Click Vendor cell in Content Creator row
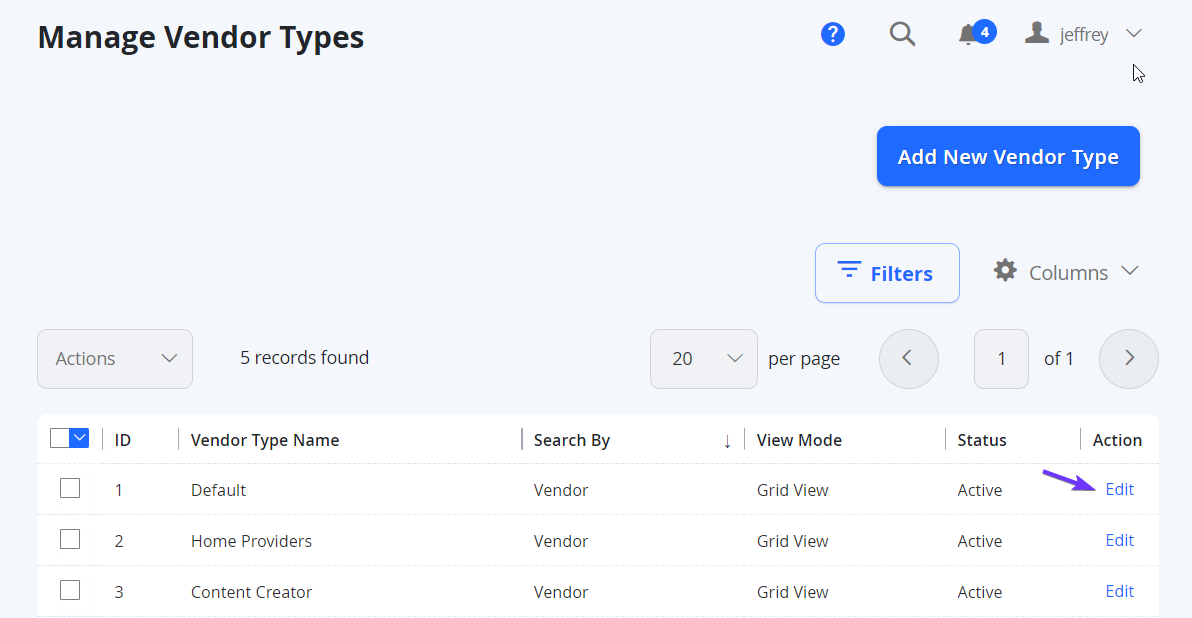The height and width of the screenshot is (618, 1192). pos(560,592)
